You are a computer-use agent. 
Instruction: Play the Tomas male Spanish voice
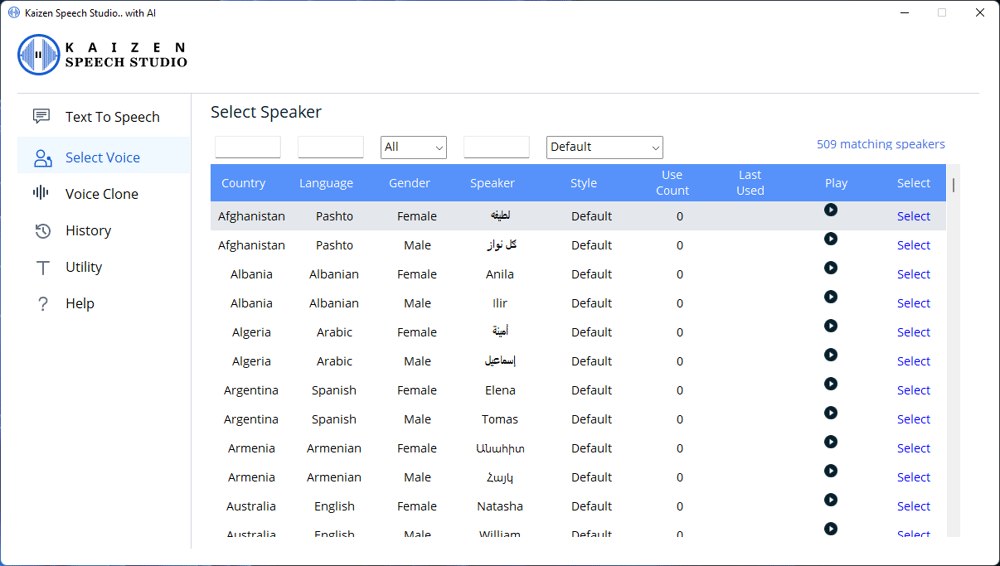pos(830,413)
